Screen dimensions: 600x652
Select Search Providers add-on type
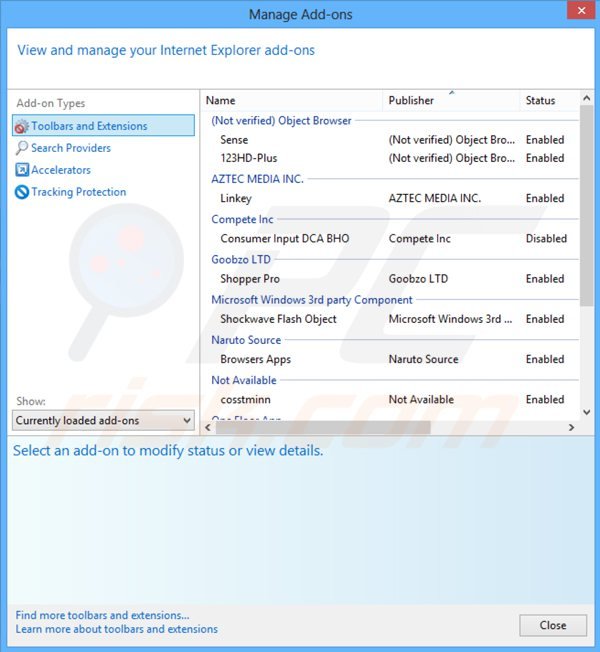point(71,148)
